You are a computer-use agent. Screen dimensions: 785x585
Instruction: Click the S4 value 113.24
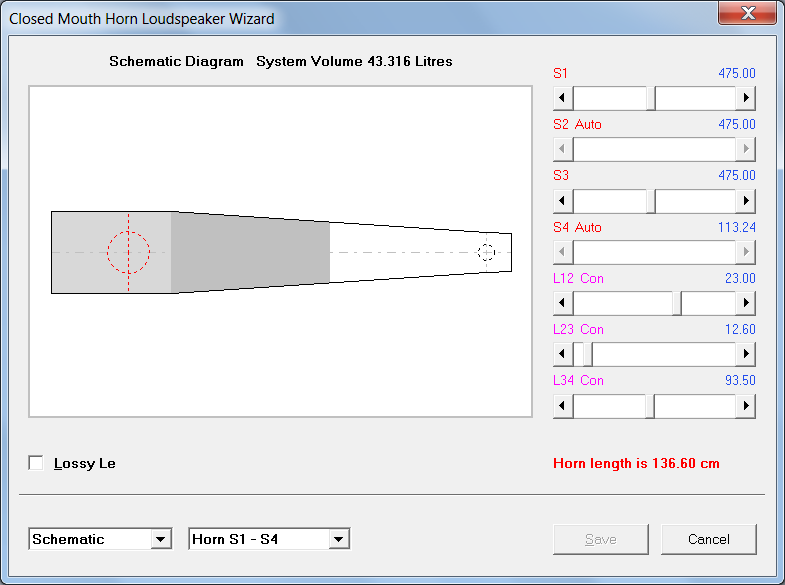tap(737, 227)
